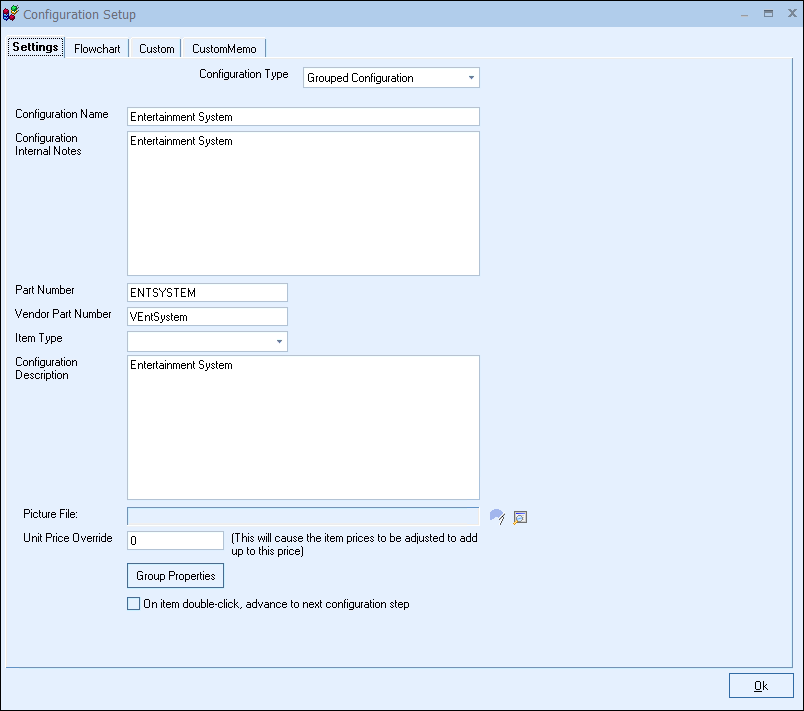This screenshot has width=804, height=711.
Task: Click into the Vendor Part Number field
Action: pyautogui.click(x=207, y=316)
